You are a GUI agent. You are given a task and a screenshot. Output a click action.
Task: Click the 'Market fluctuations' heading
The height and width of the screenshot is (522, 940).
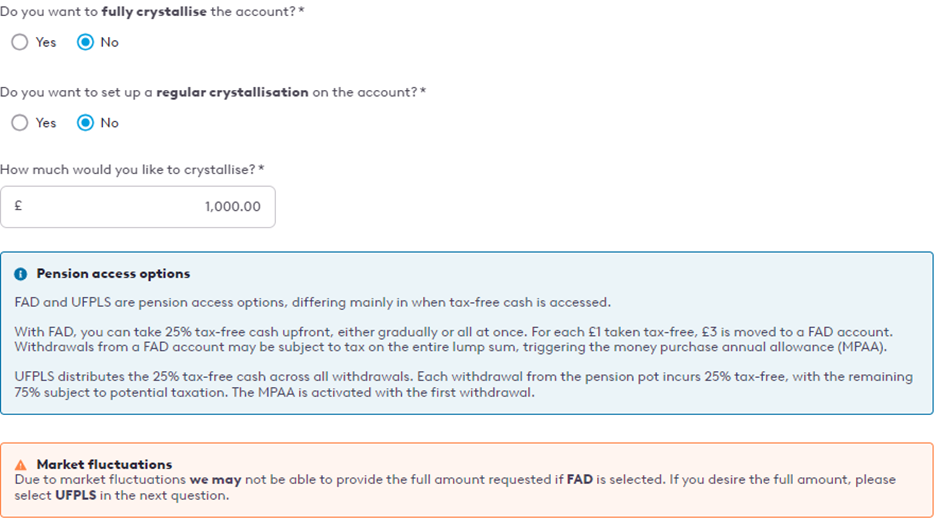tap(104, 464)
